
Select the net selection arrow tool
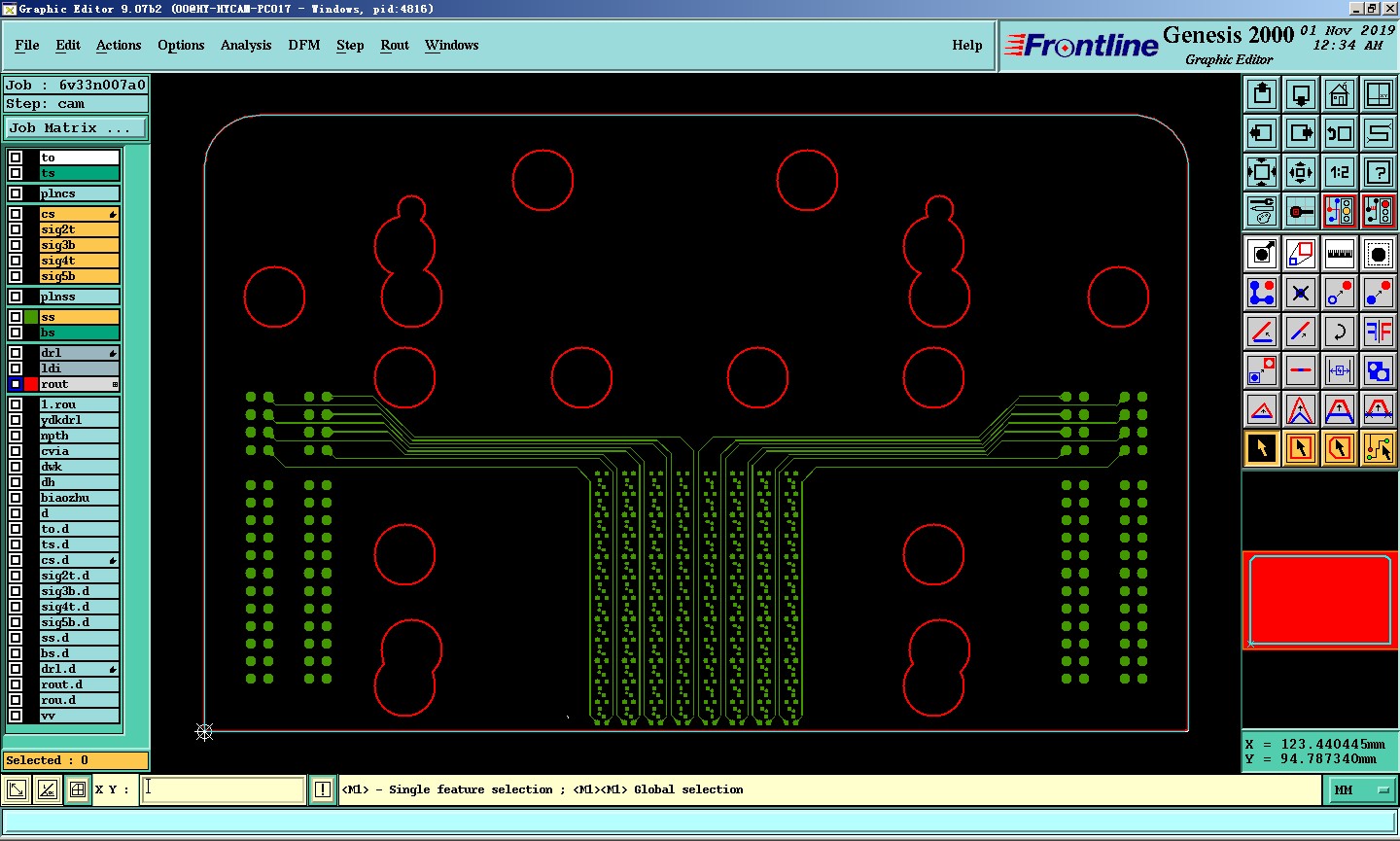[x=1379, y=448]
